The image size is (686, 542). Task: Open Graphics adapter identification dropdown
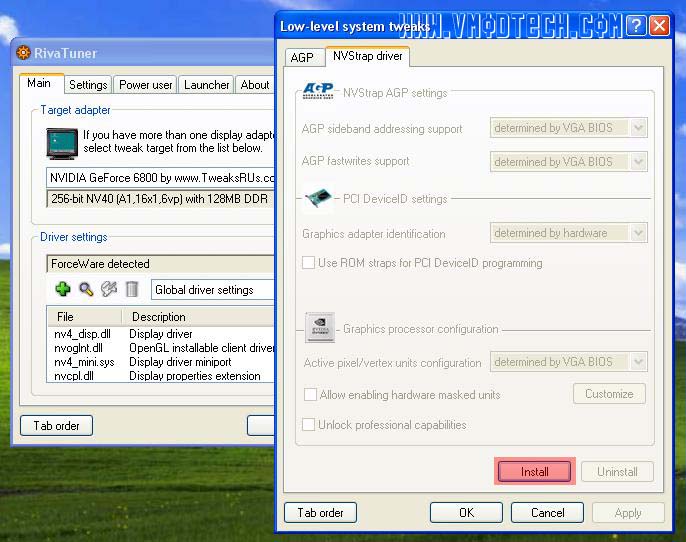pyautogui.click(x=568, y=233)
